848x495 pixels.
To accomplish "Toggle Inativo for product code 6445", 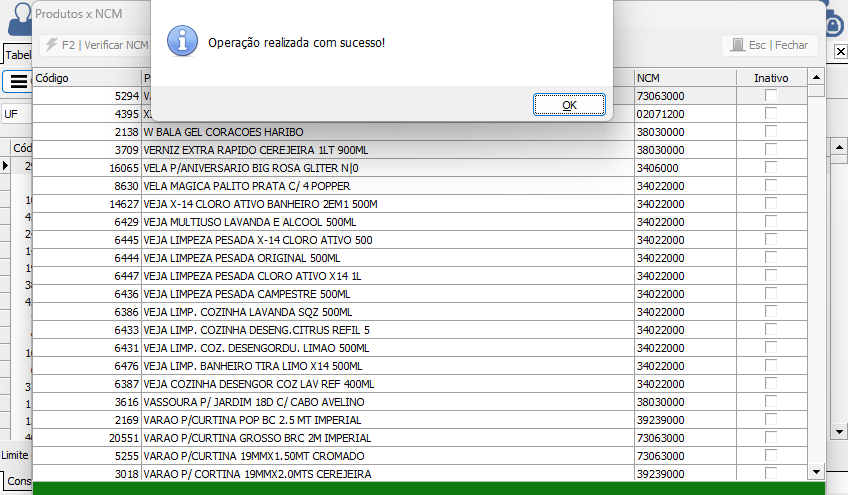I will pos(771,240).
